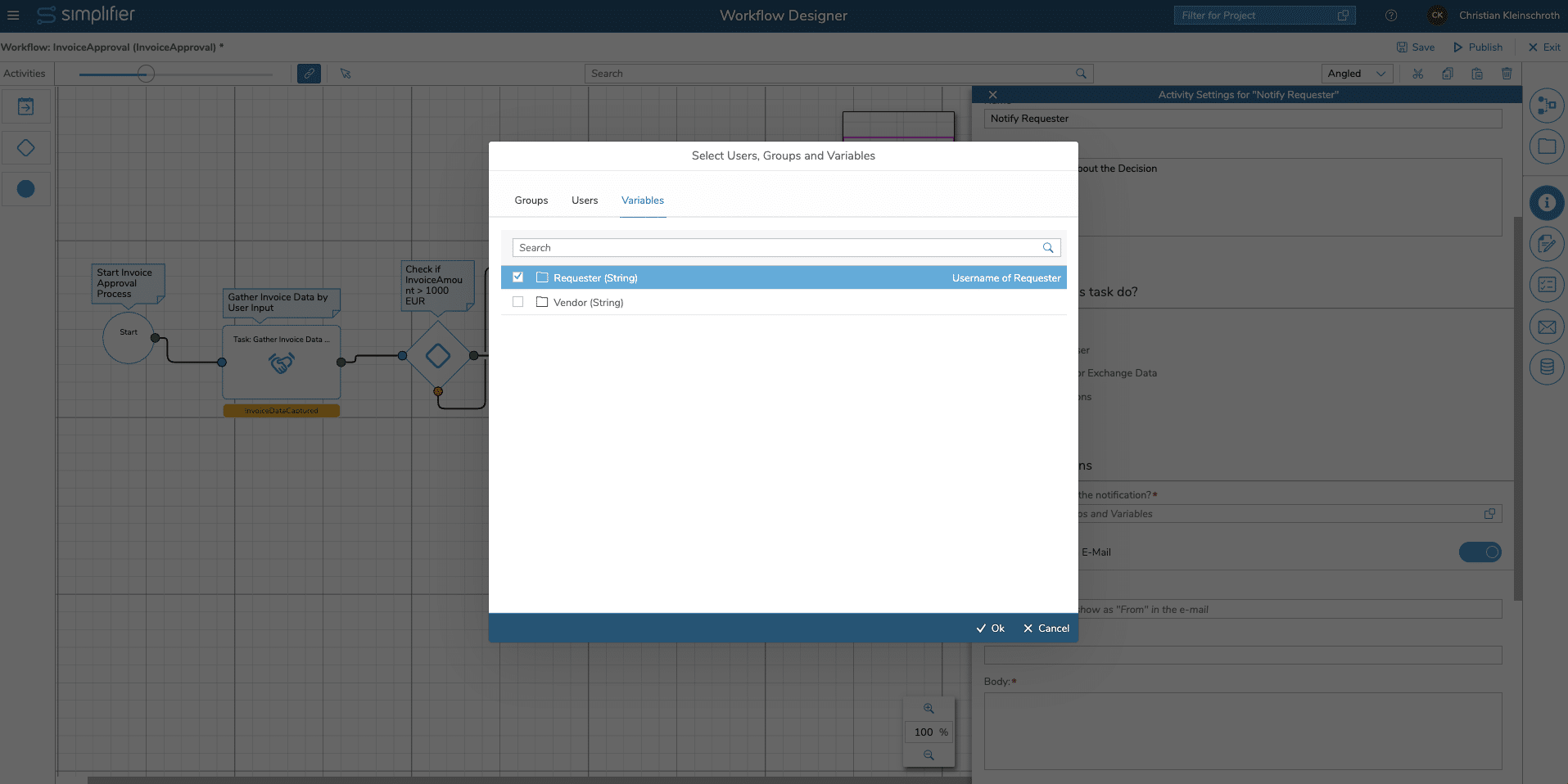The image size is (1568, 784).
Task: Open the database sidebar icon
Action: click(x=1547, y=367)
